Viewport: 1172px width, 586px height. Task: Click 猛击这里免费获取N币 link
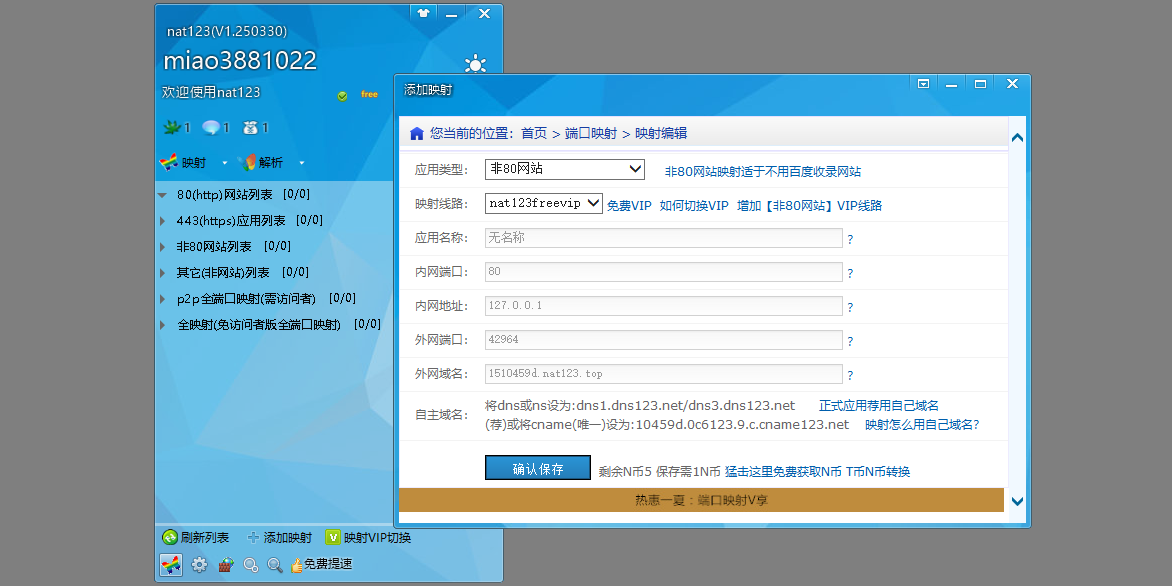tap(783, 472)
